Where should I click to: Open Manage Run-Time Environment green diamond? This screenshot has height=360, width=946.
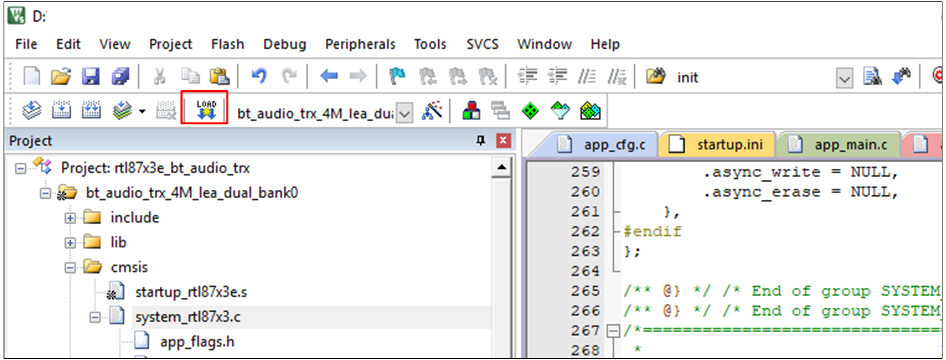[529, 111]
